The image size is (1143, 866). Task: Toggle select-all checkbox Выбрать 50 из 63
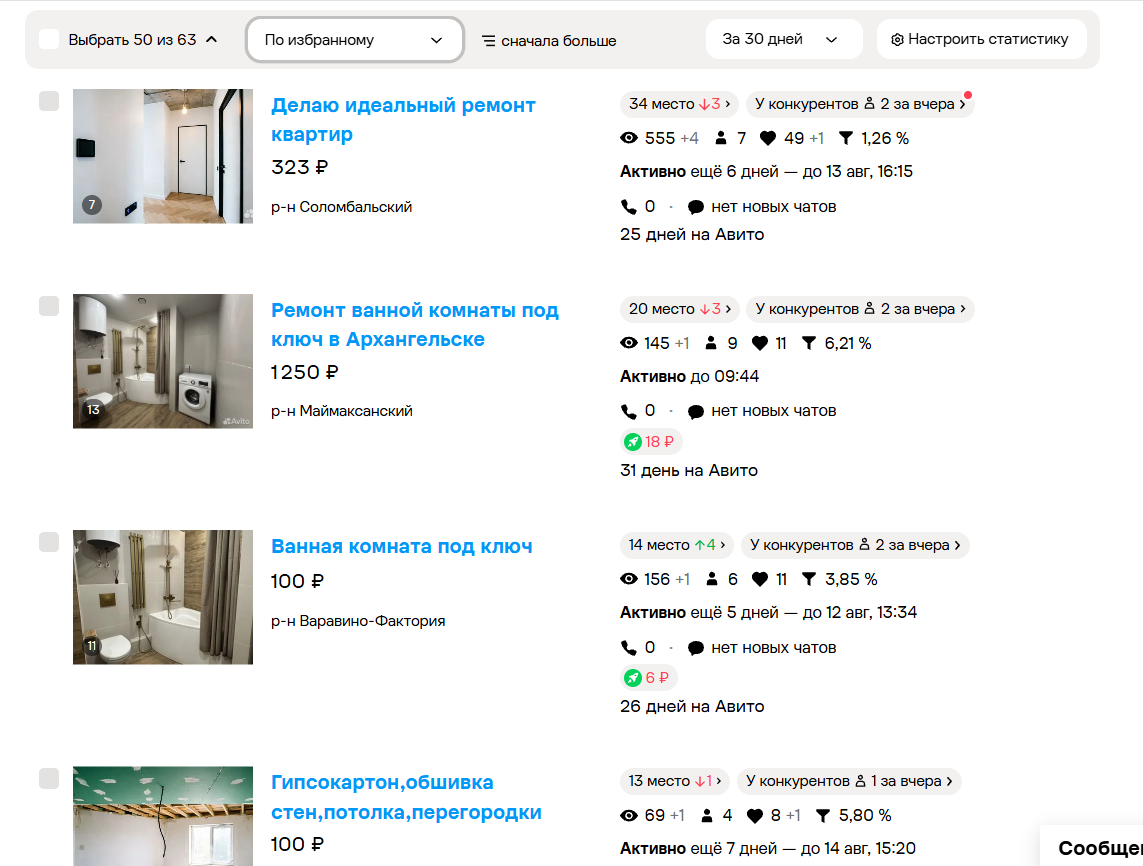point(49,39)
